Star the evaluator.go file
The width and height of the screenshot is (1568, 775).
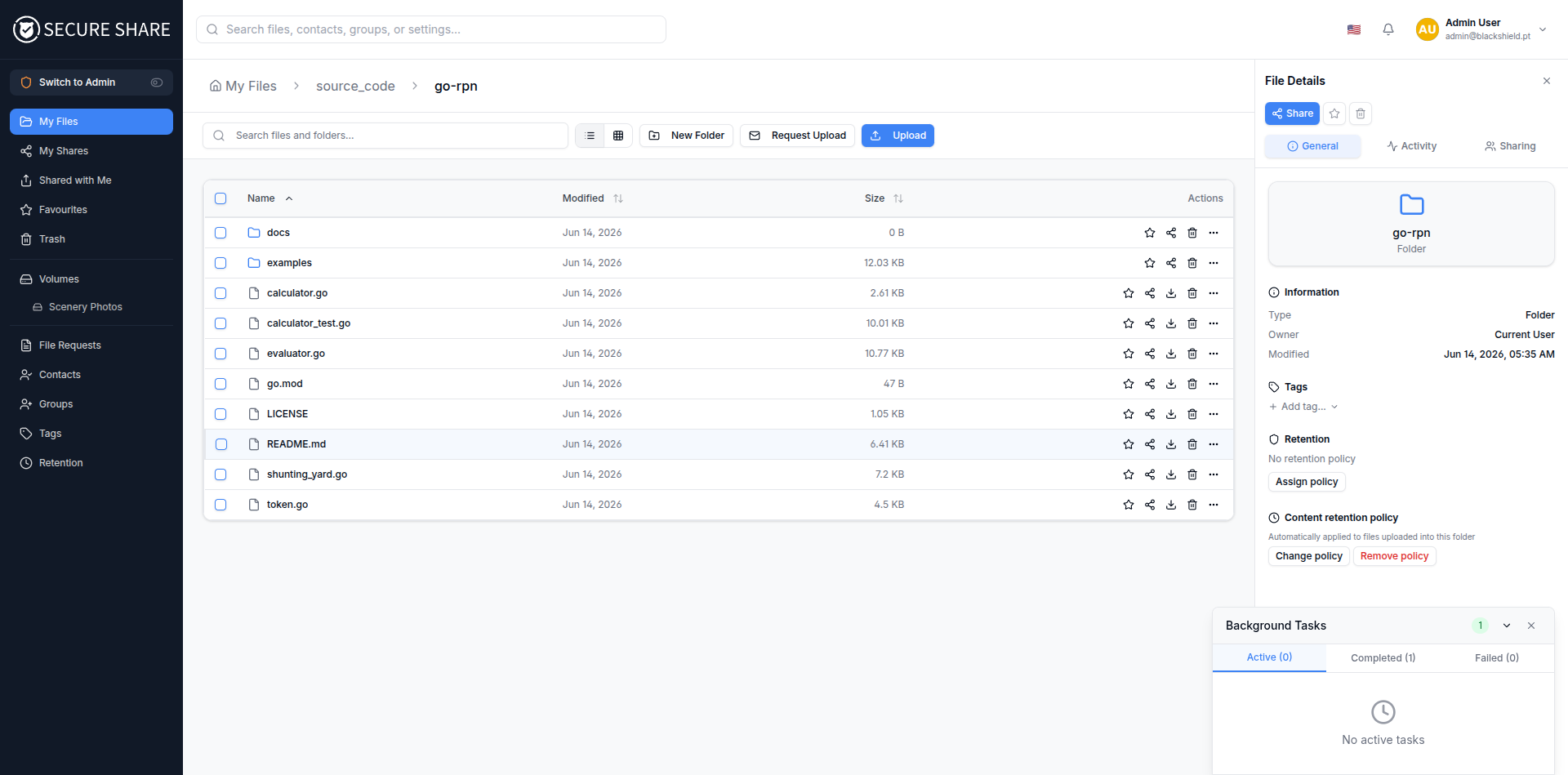(x=1129, y=354)
